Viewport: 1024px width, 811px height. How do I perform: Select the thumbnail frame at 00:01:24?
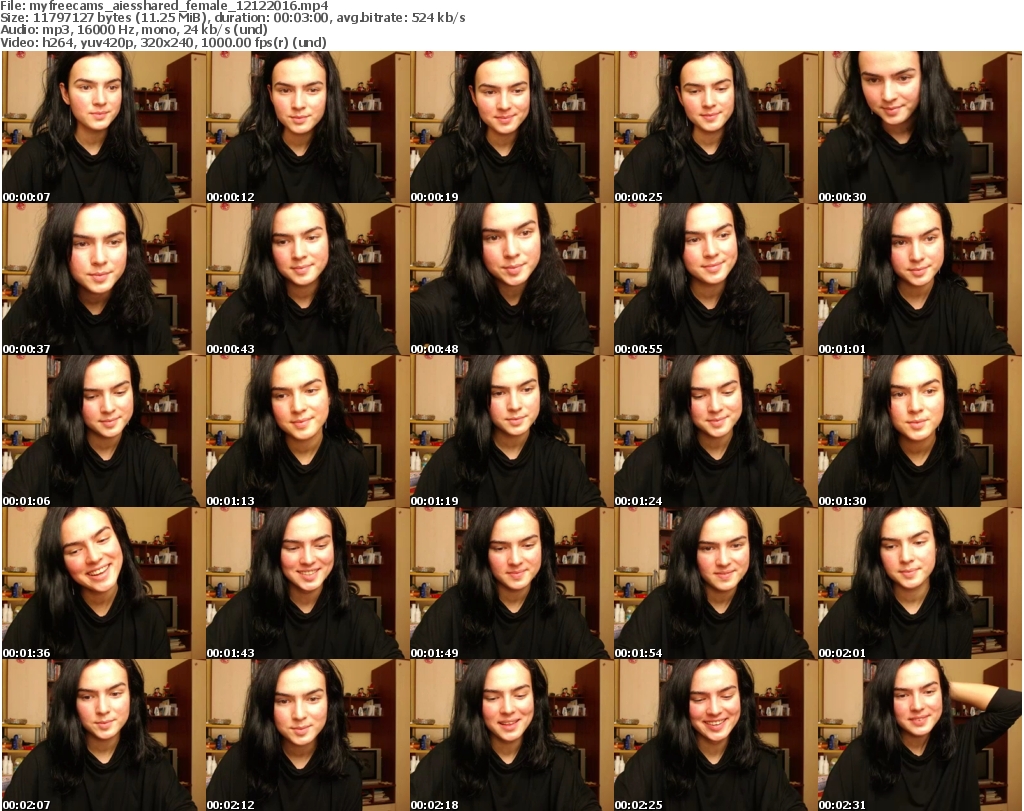pyautogui.click(x=716, y=431)
